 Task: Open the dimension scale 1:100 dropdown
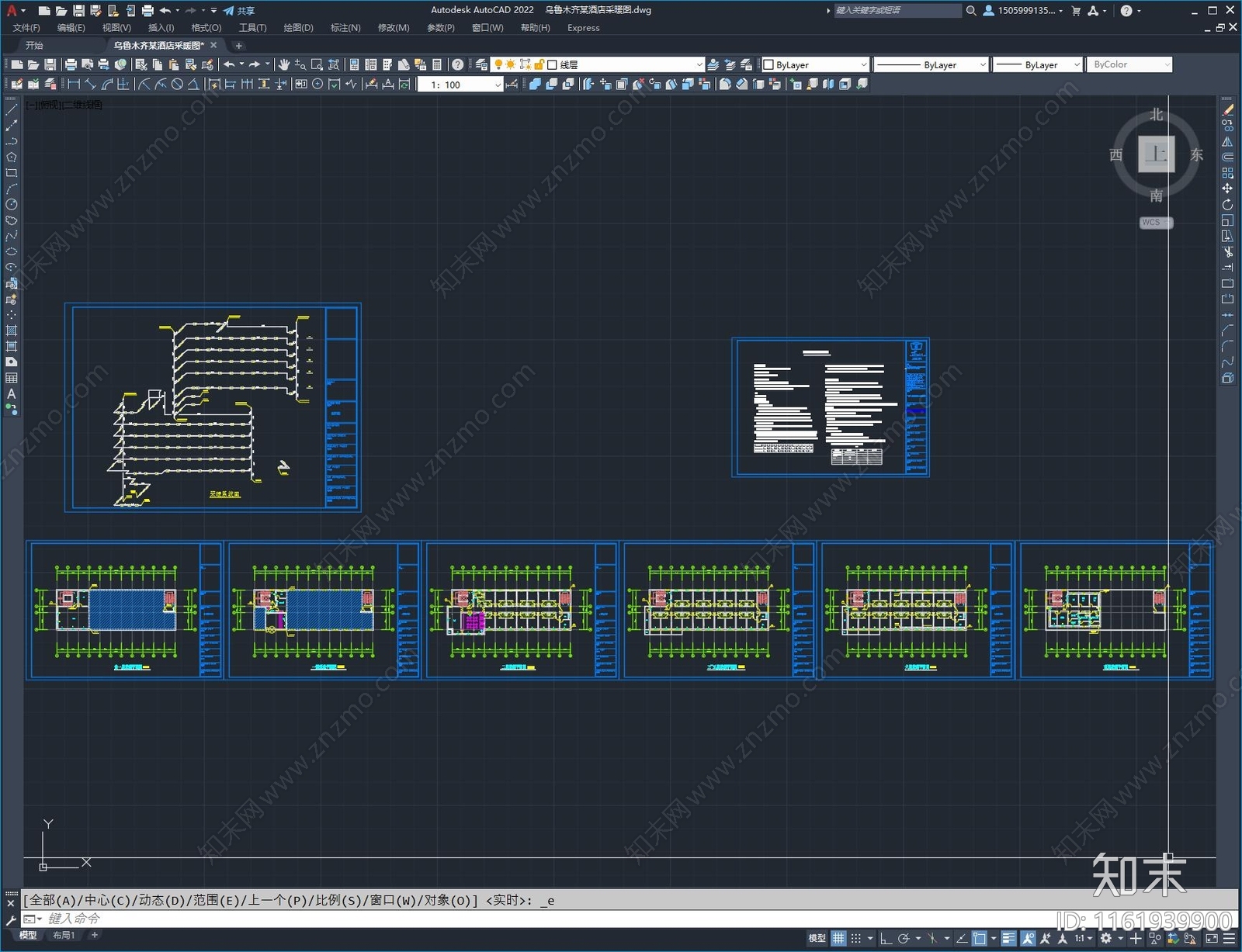[498, 85]
